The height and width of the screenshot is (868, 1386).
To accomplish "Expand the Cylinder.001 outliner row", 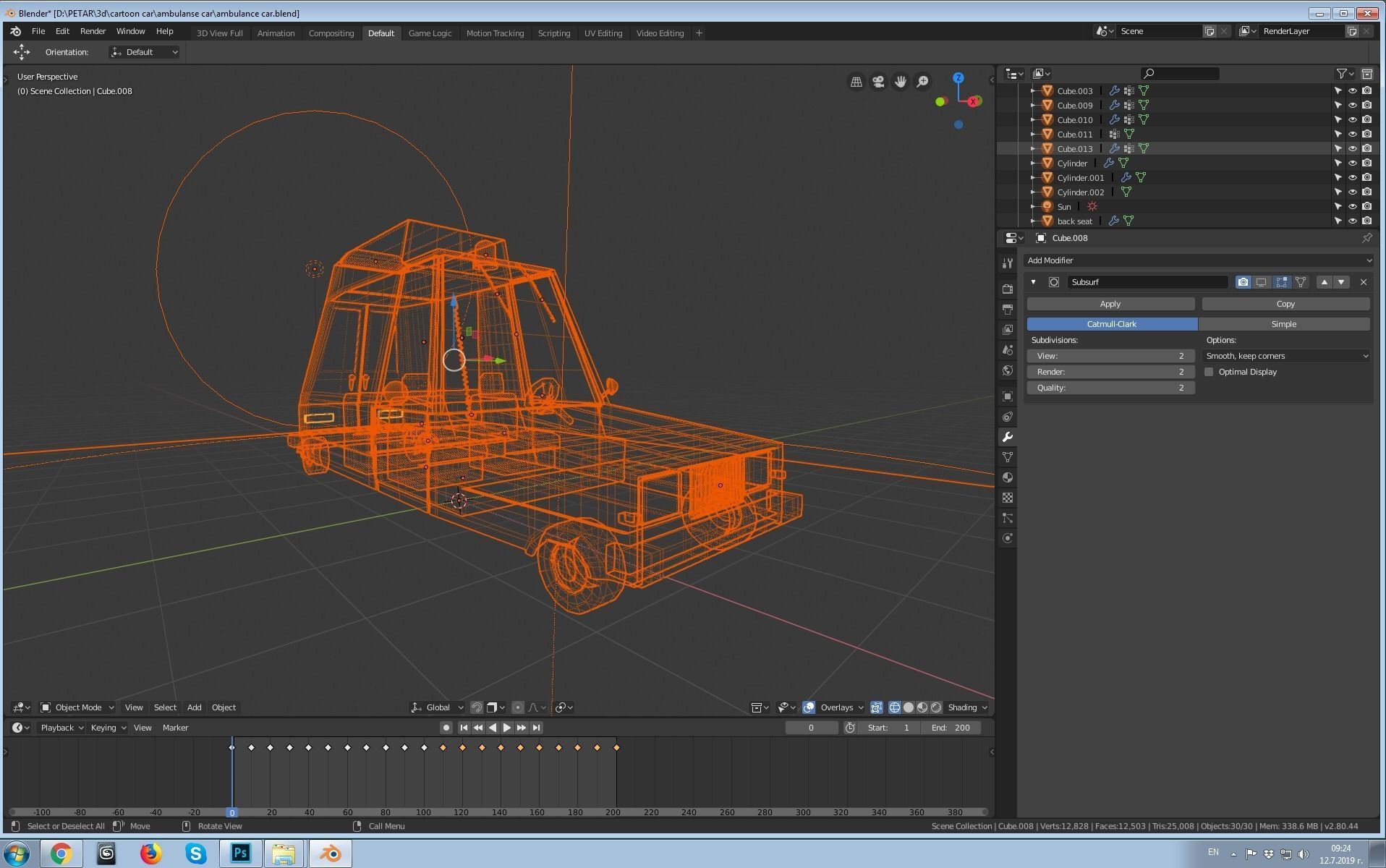I will click(x=1032, y=178).
